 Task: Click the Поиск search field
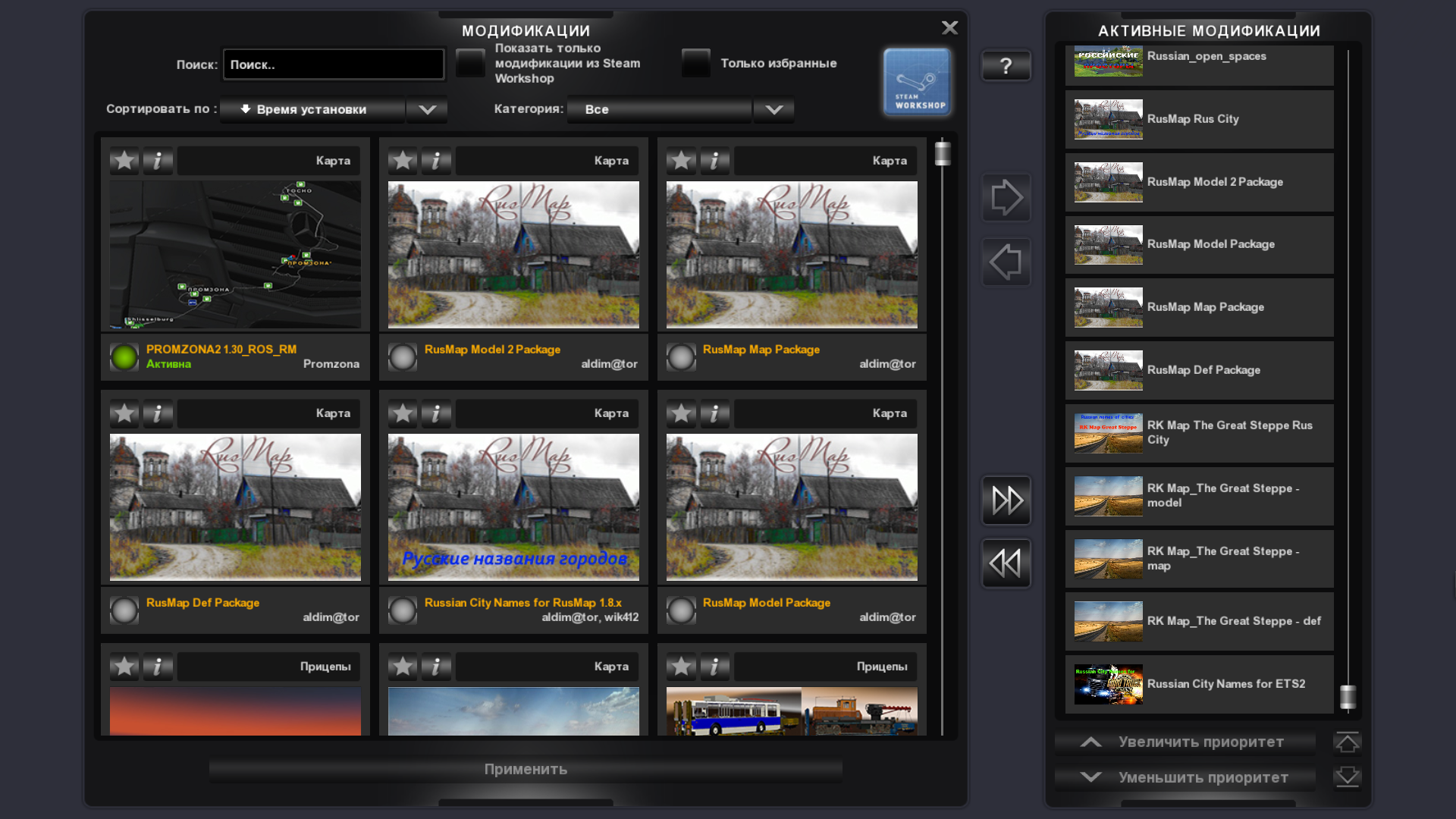(334, 64)
